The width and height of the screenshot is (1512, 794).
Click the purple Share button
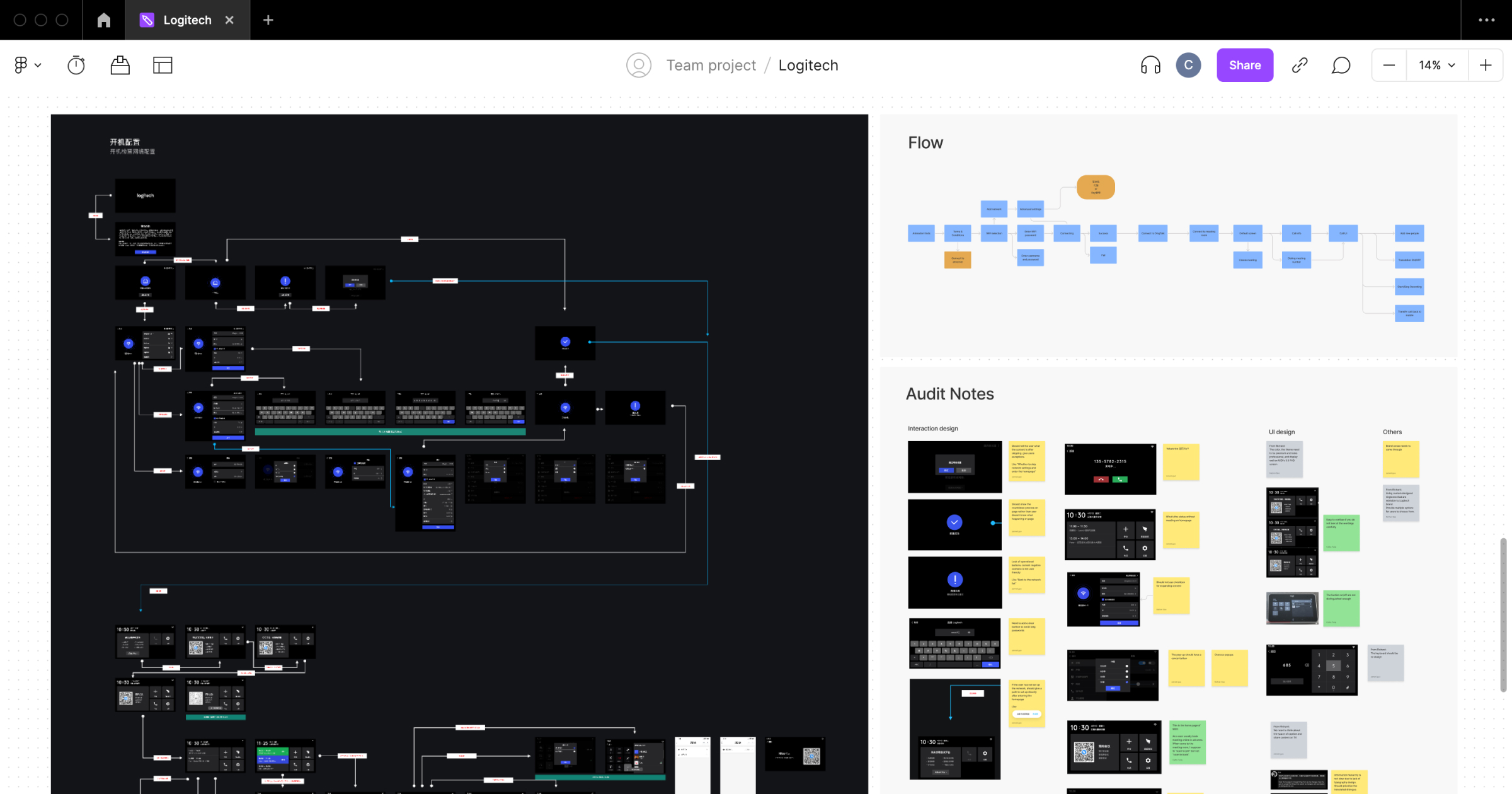click(x=1244, y=65)
